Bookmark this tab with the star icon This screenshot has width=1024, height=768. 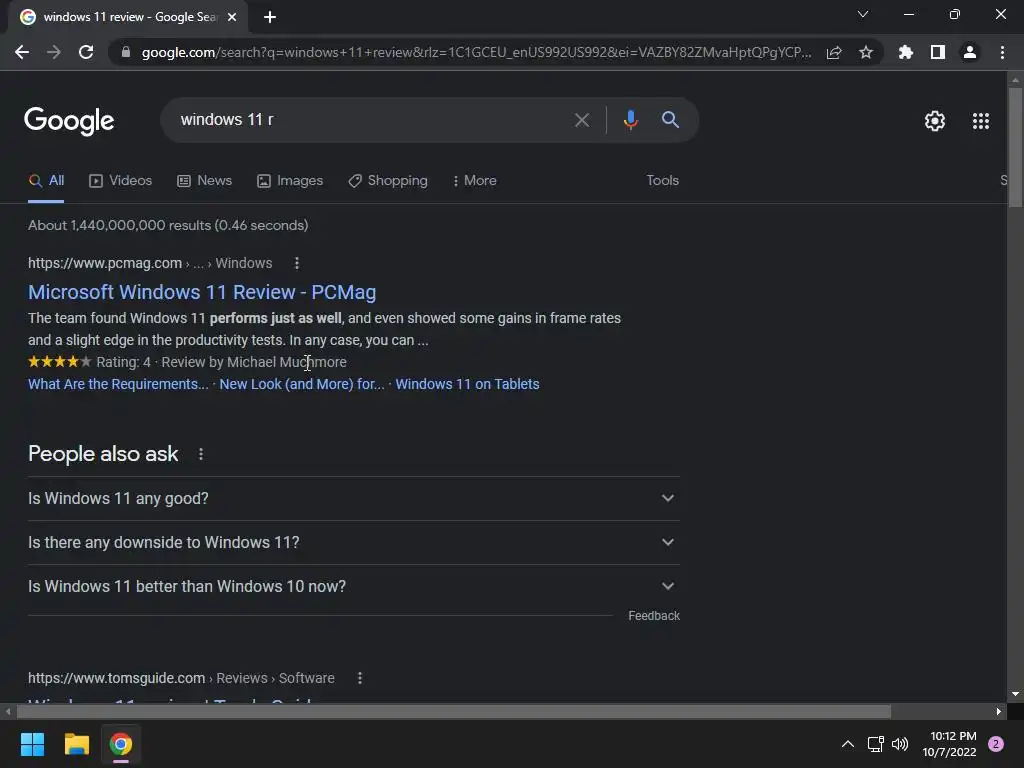click(x=866, y=52)
